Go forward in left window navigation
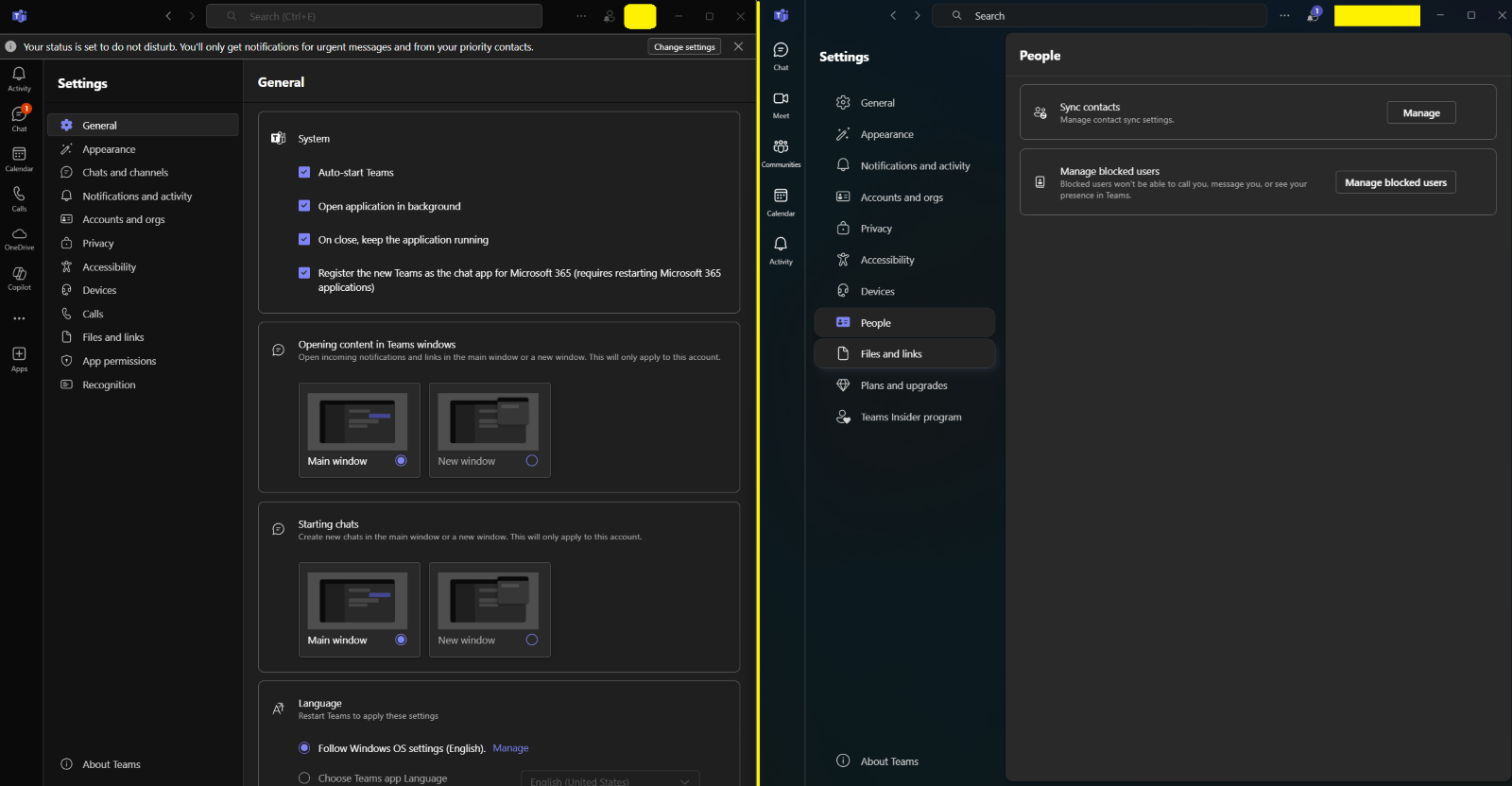Screen dimensions: 1512x786 click(x=192, y=16)
